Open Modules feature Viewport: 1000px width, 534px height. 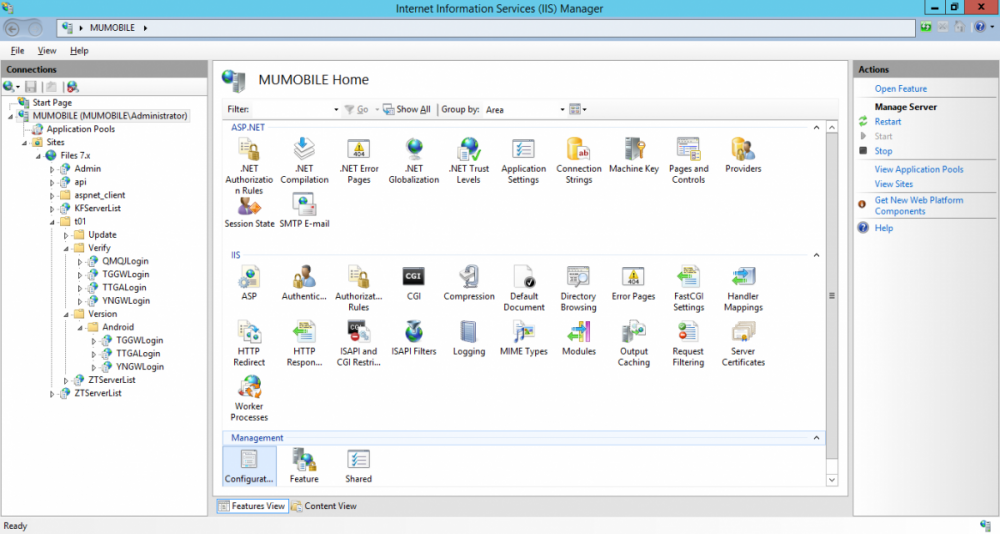click(x=578, y=338)
